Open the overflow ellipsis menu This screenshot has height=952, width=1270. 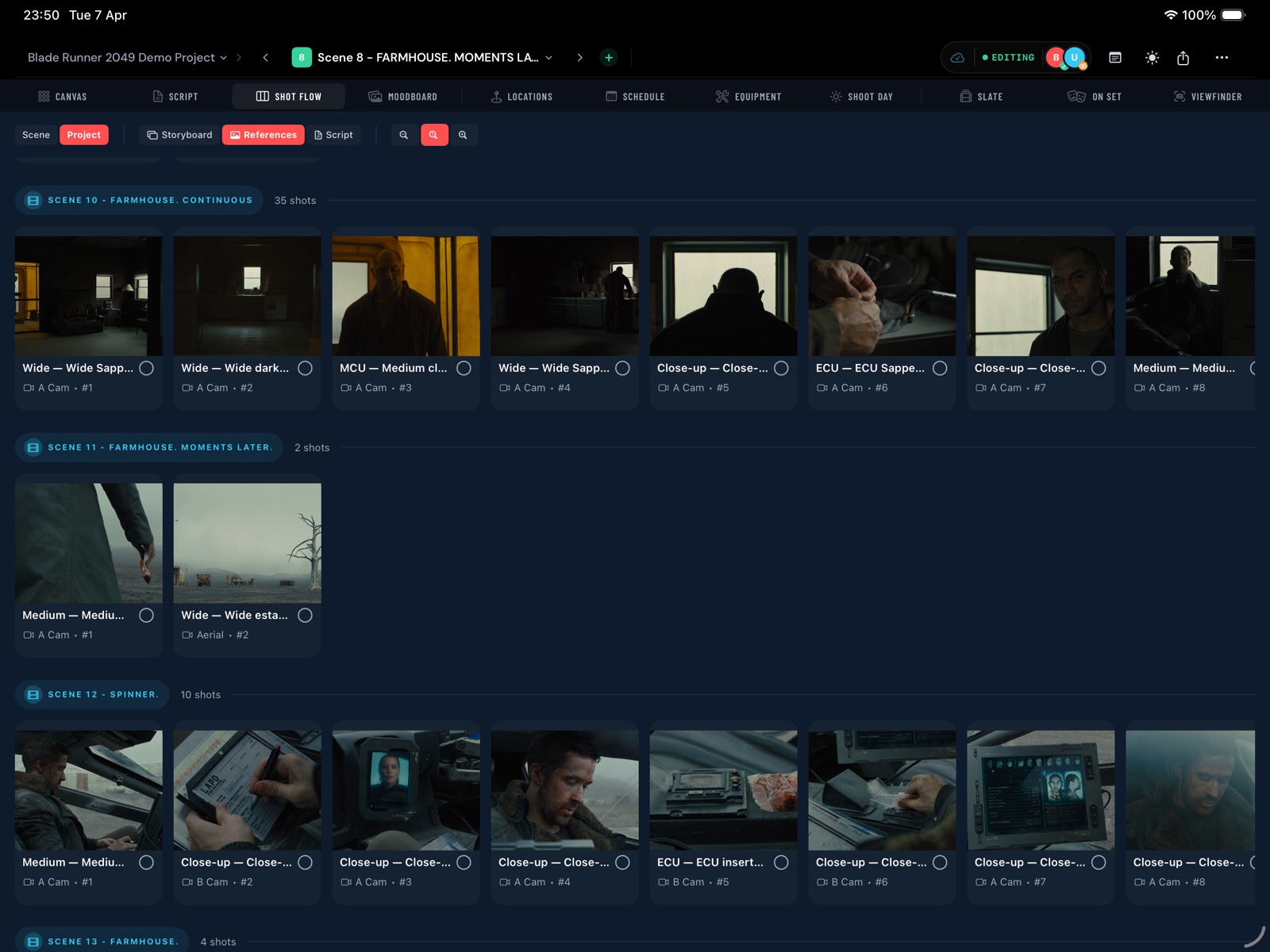pos(1221,57)
